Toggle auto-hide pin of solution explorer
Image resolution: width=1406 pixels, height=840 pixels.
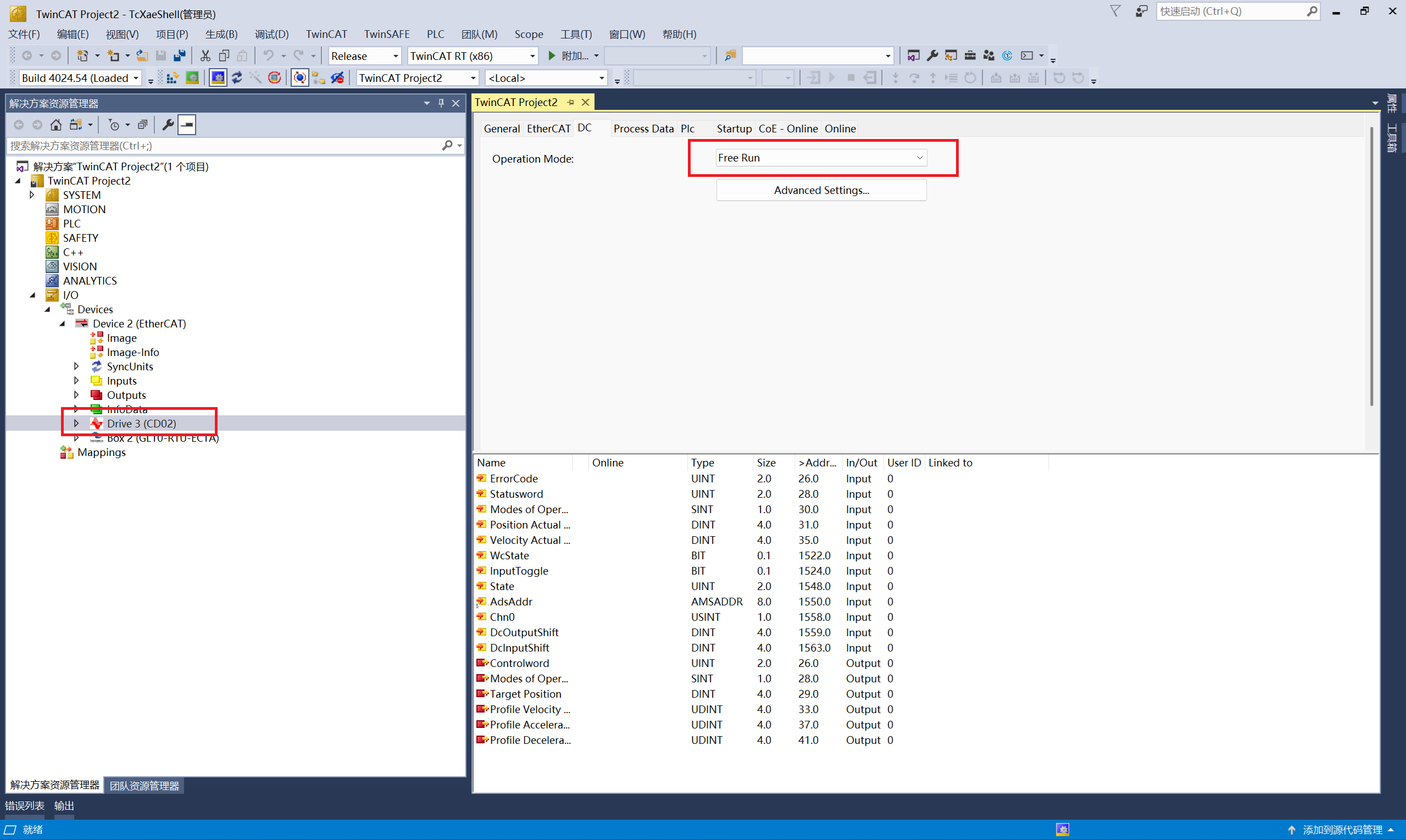click(x=441, y=103)
